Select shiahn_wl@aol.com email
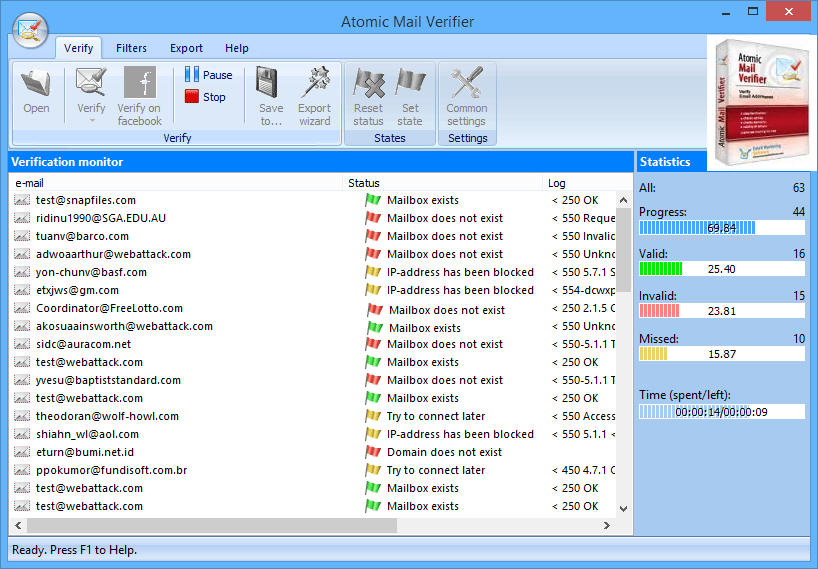This screenshot has width=818, height=569. [x=87, y=434]
